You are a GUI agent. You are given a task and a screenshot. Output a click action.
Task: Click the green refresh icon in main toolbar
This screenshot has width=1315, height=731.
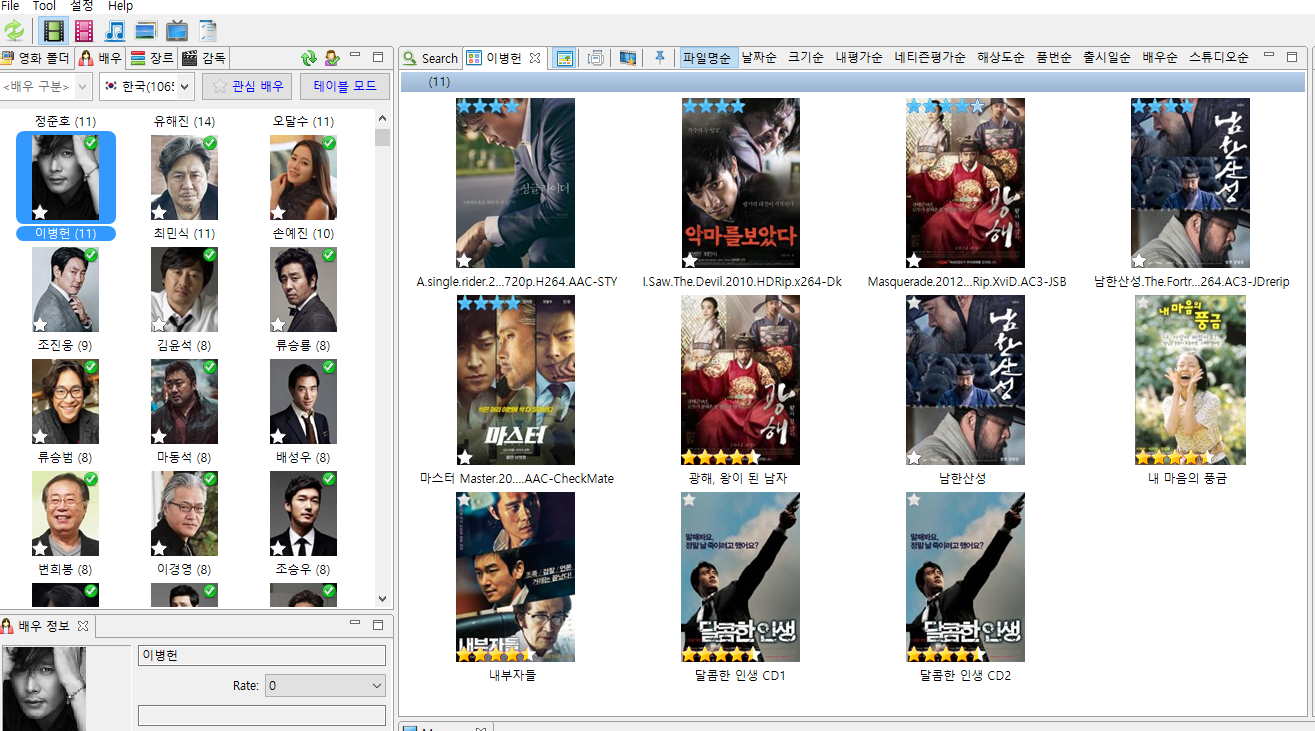point(14,31)
